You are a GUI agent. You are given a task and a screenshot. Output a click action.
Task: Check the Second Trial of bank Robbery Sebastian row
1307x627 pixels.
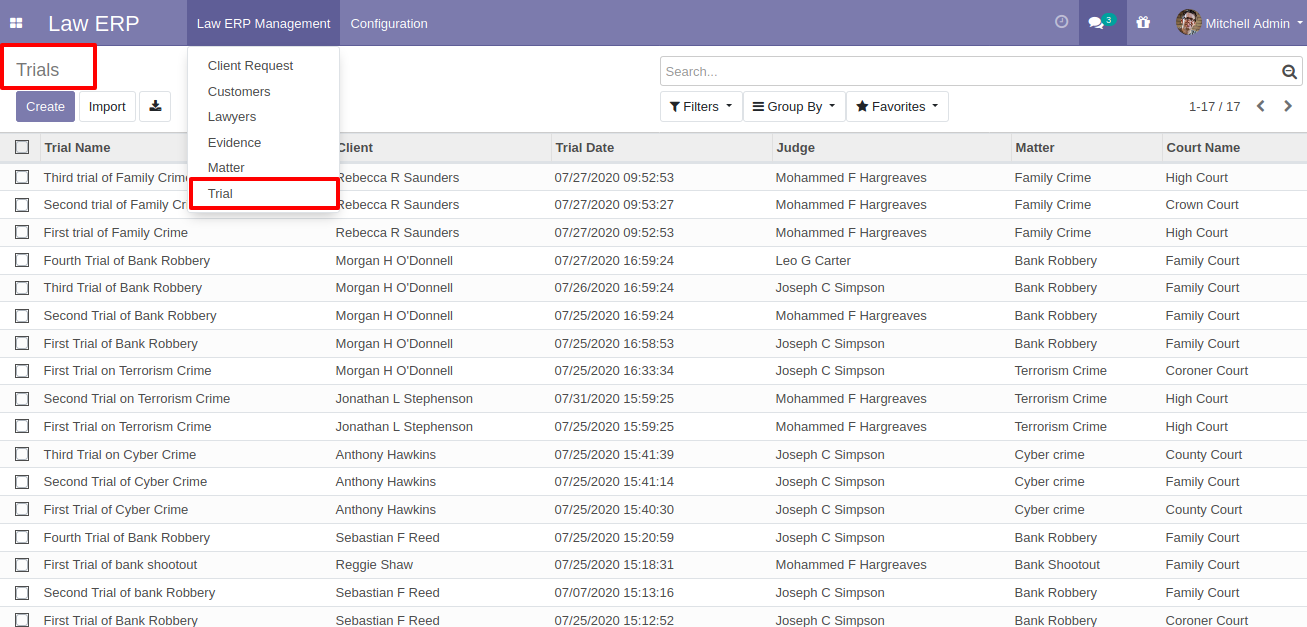pyautogui.click(x=22, y=593)
